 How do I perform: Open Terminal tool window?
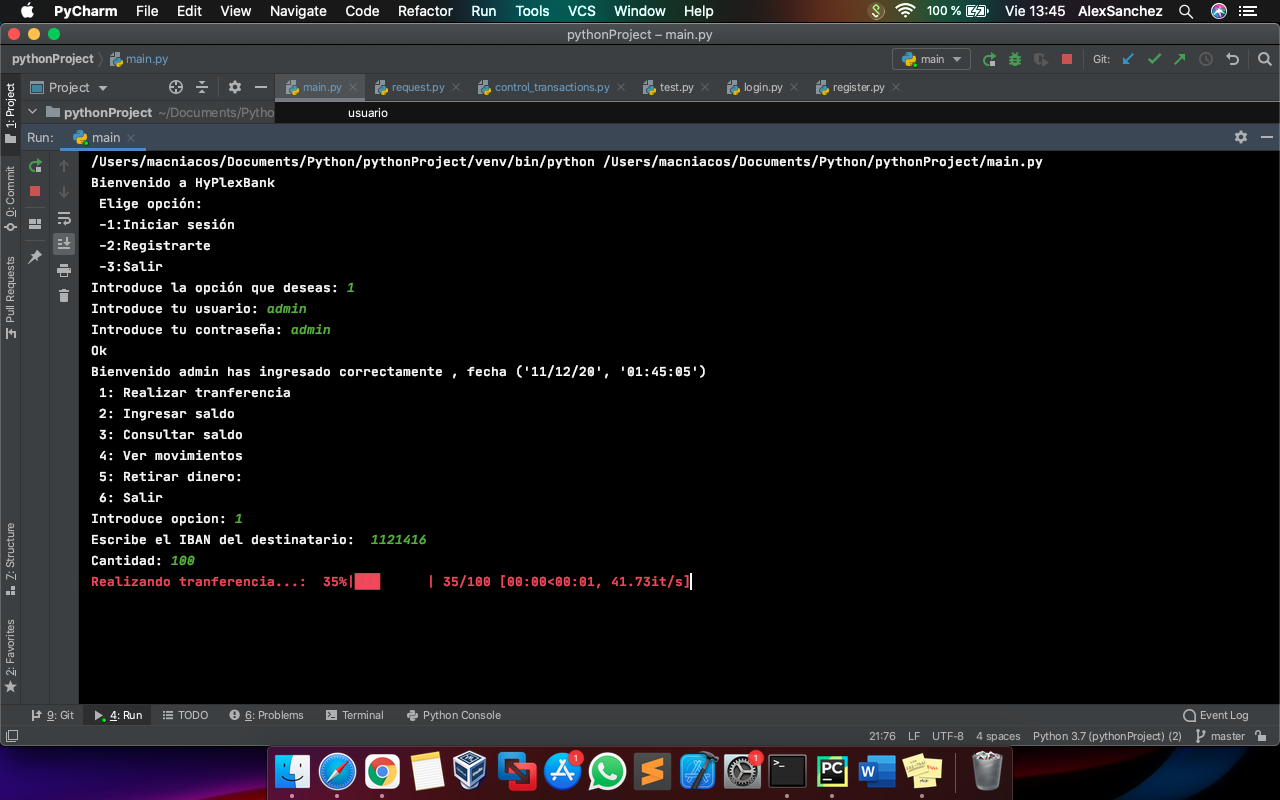point(355,715)
